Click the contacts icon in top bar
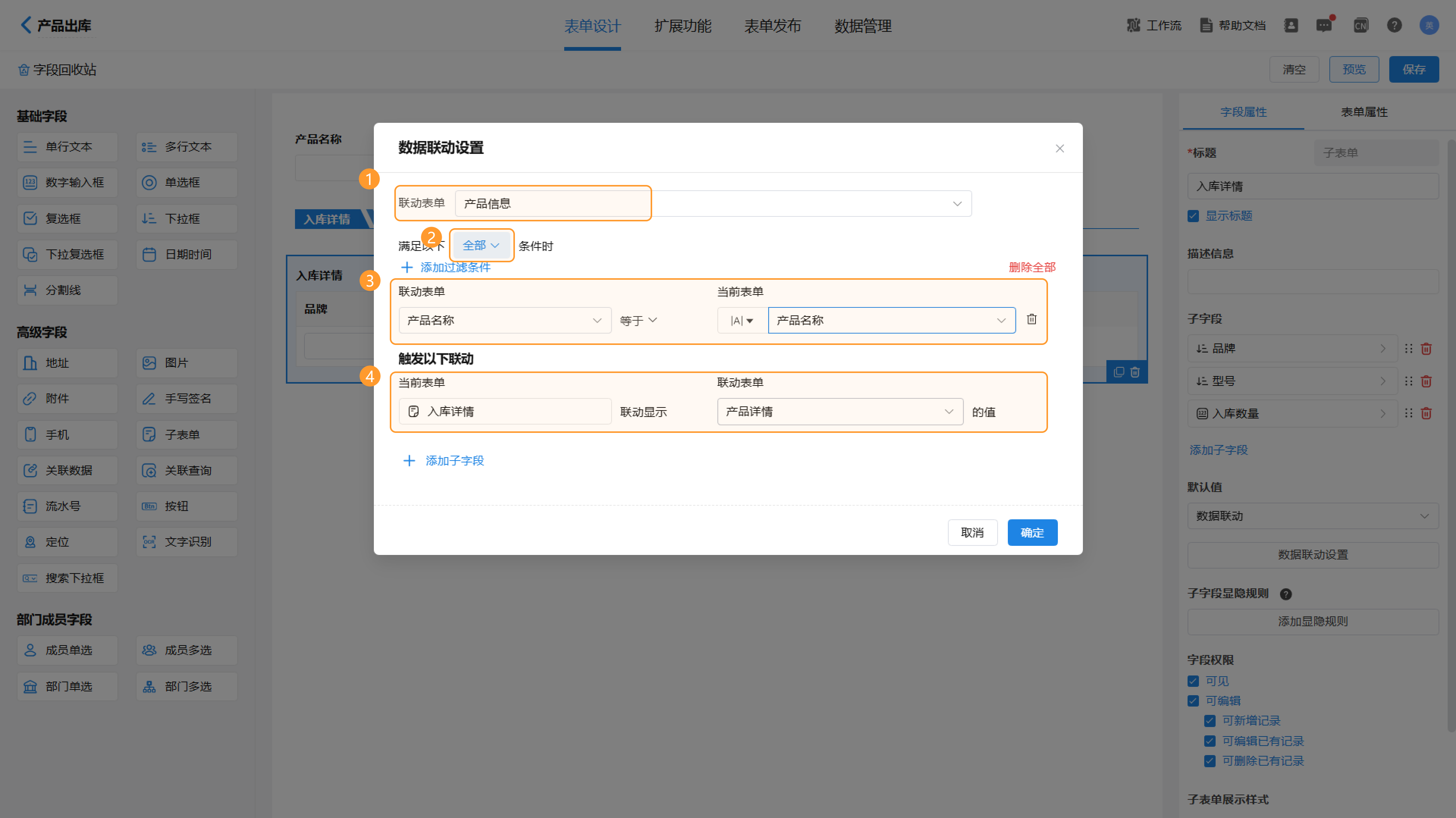This screenshot has height=818, width=1456. pyautogui.click(x=1291, y=25)
